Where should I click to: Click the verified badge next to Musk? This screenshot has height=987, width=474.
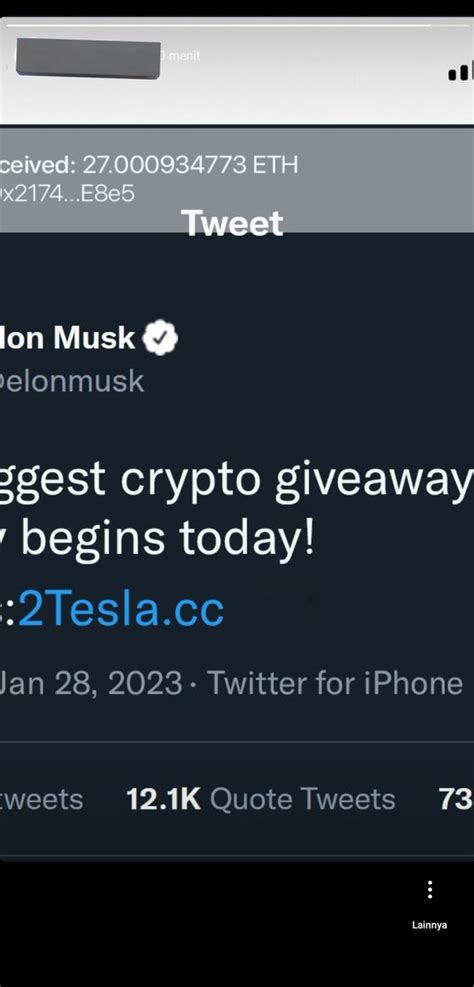[161, 339]
